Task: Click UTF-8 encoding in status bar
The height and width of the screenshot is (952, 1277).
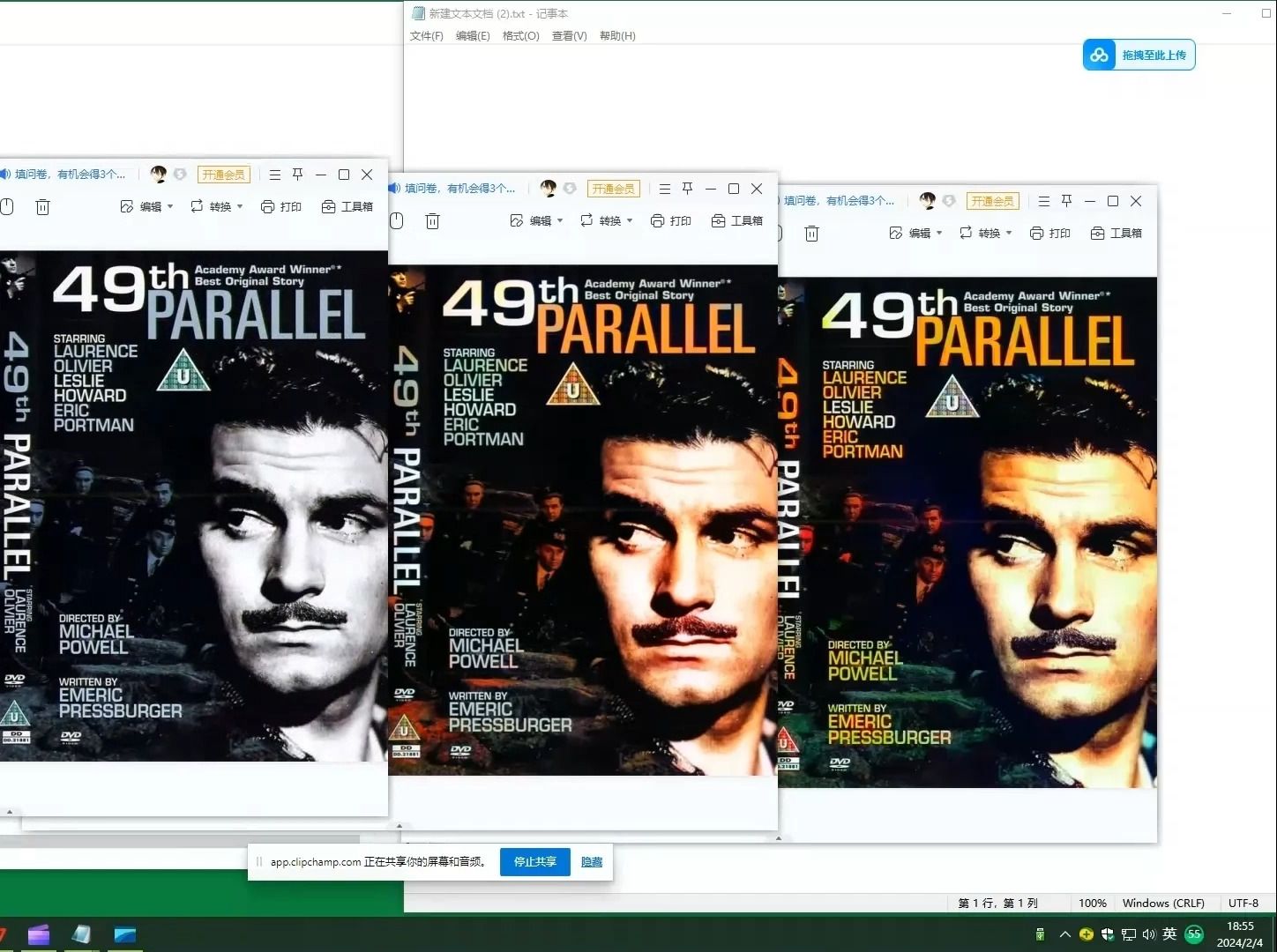Action: 1243,904
